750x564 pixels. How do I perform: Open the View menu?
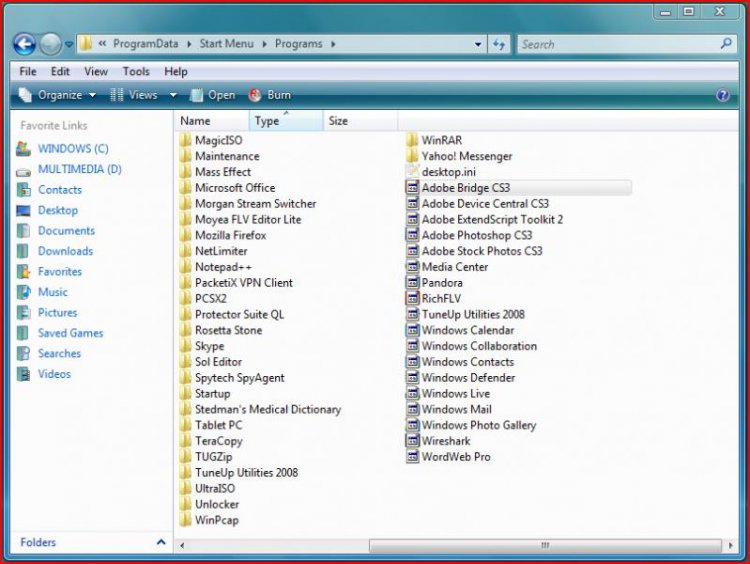[96, 72]
